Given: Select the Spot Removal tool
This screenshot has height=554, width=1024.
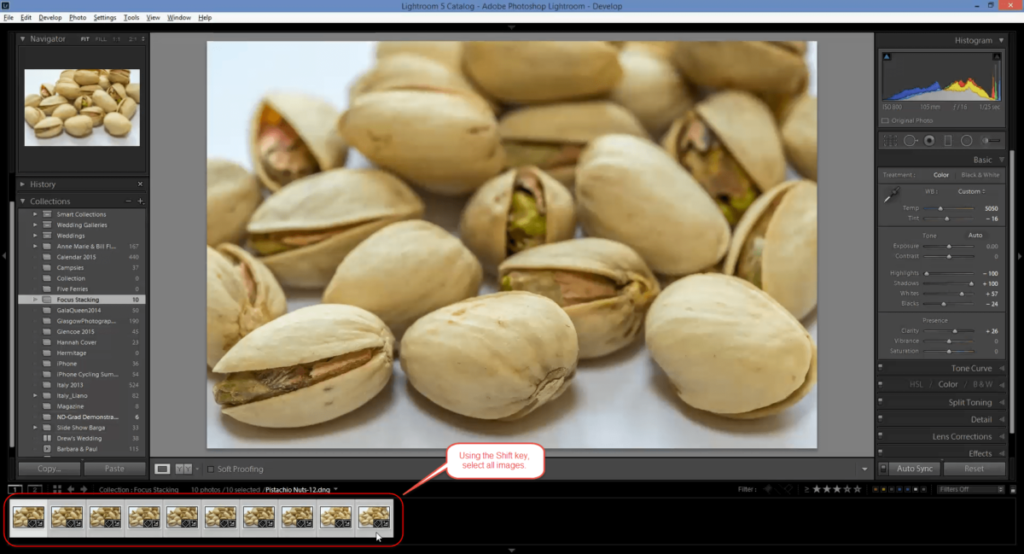Looking at the screenshot, I should click(910, 140).
